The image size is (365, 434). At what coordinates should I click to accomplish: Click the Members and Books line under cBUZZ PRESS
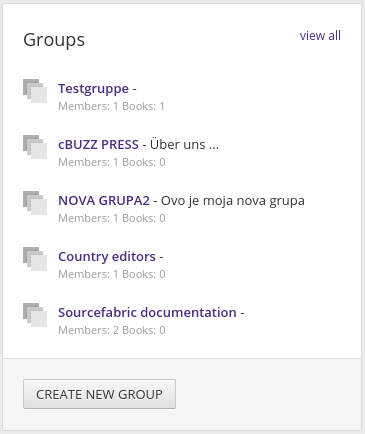point(112,162)
